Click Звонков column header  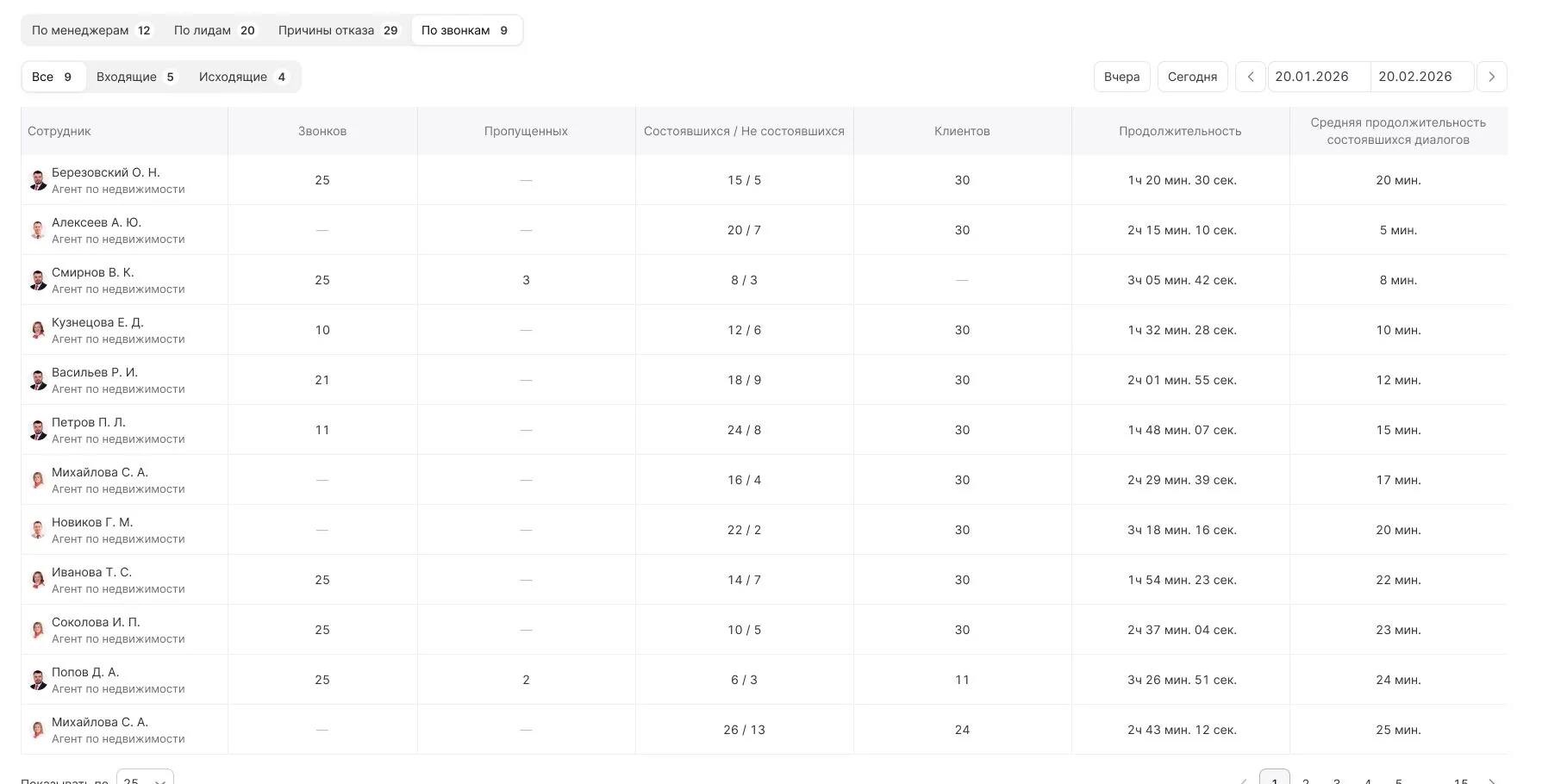[322, 131]
